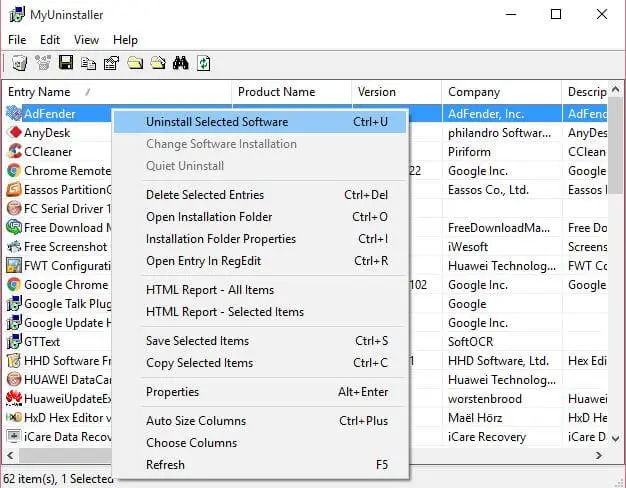Click company cell 'Piriform'
This screenshot has height=488, width=626.
pos(469,152)
